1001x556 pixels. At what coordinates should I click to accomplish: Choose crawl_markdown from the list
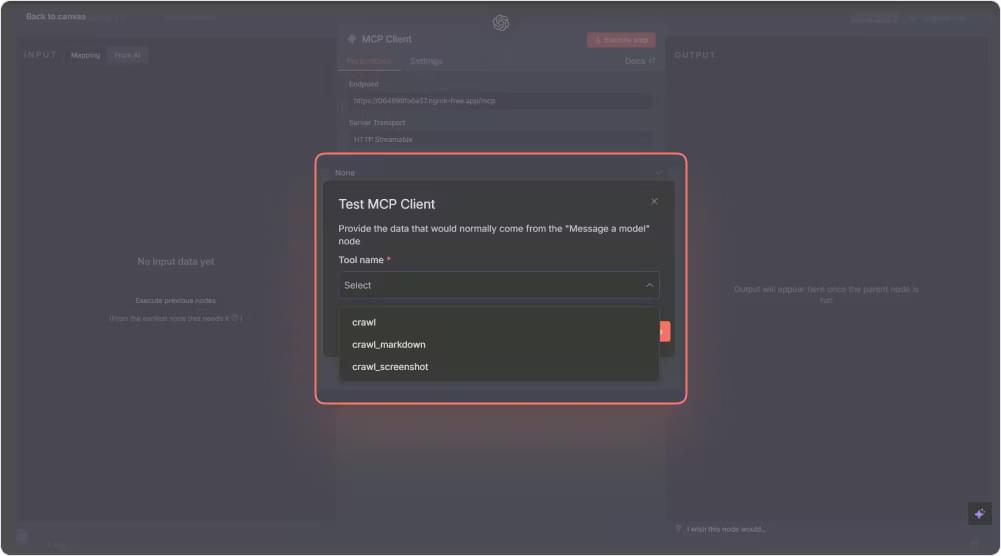coord(389,345)
